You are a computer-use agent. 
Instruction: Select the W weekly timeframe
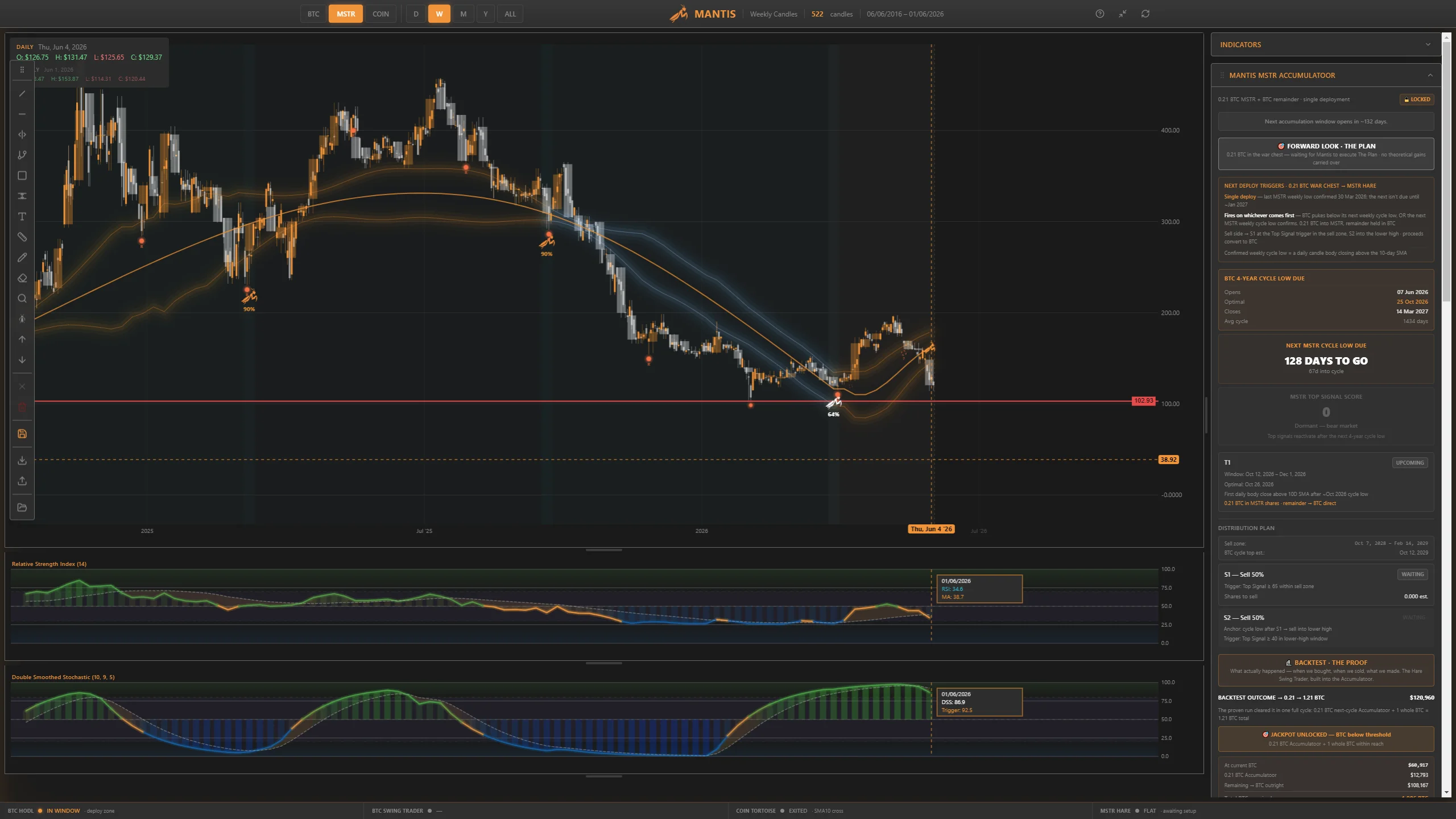[x=439, y=14]
